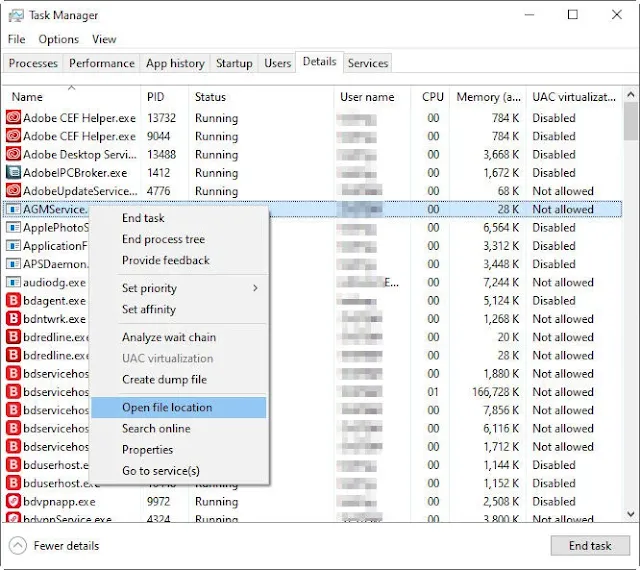Image resolution: width=640 pixels, height=570 pixels.
Task: Choose Open file location
Action: [x=179, y=407]
